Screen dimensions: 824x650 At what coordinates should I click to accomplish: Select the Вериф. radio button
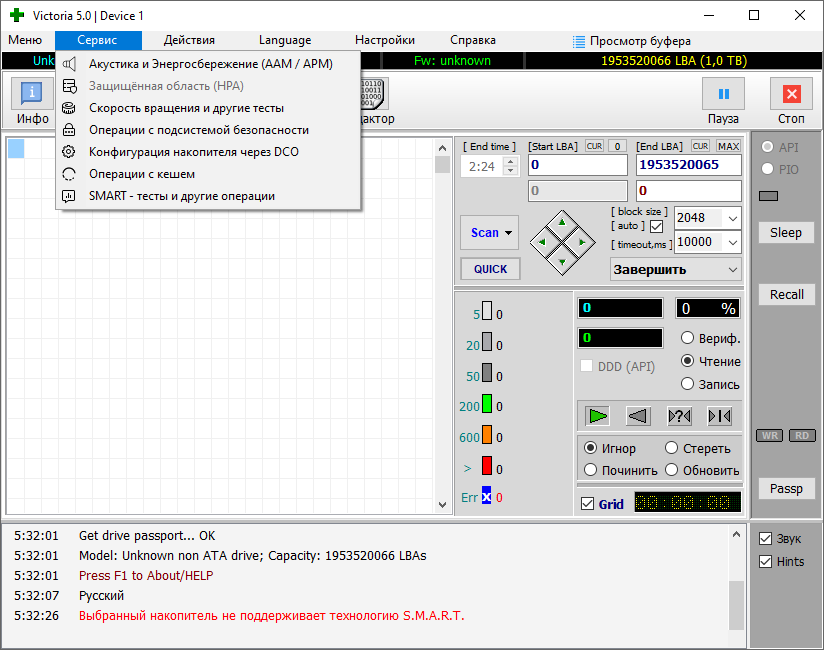tap(687, 338)
